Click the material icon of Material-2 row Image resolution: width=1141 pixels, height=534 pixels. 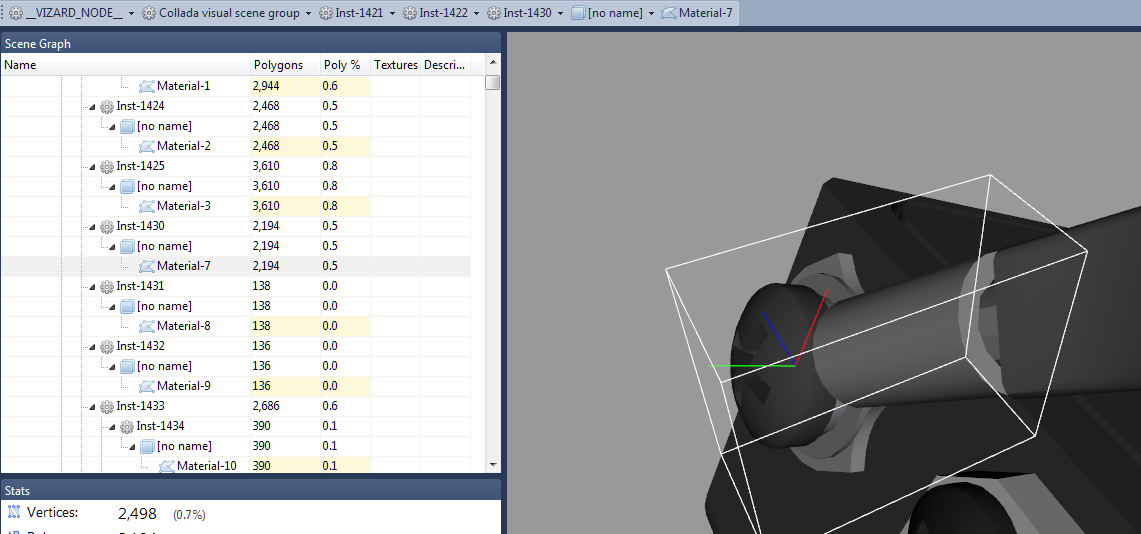coord(147,146)
